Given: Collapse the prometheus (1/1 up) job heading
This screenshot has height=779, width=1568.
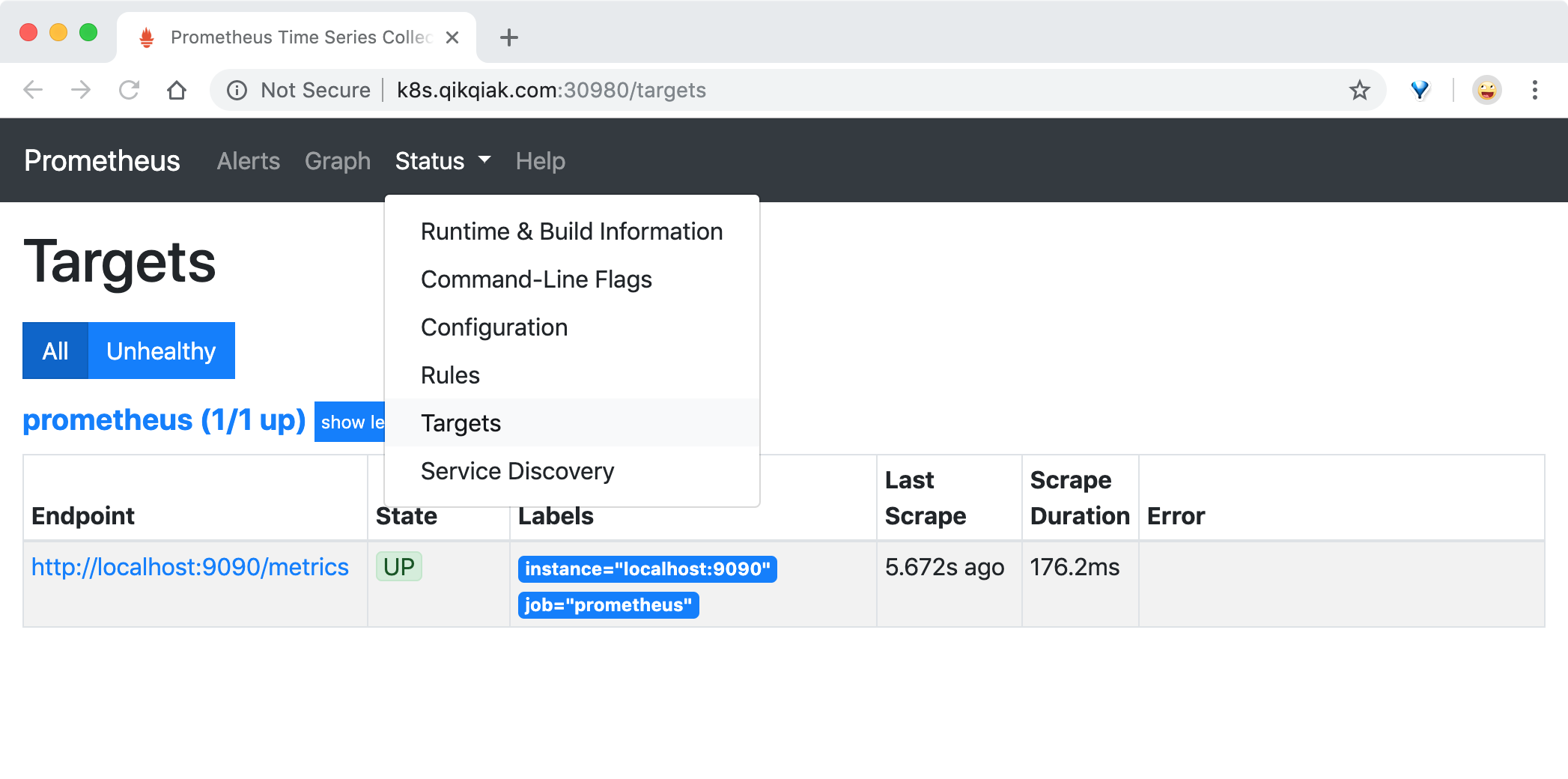Looking at the screenshot, I should pyautogui.click(x=164, y=420).
